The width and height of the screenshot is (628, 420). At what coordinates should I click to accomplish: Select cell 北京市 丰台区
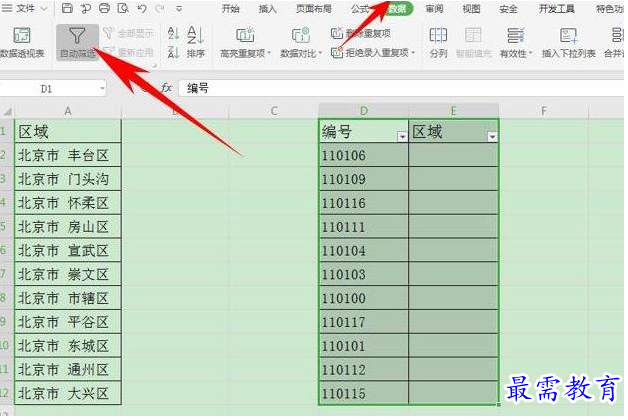[68, 155]
